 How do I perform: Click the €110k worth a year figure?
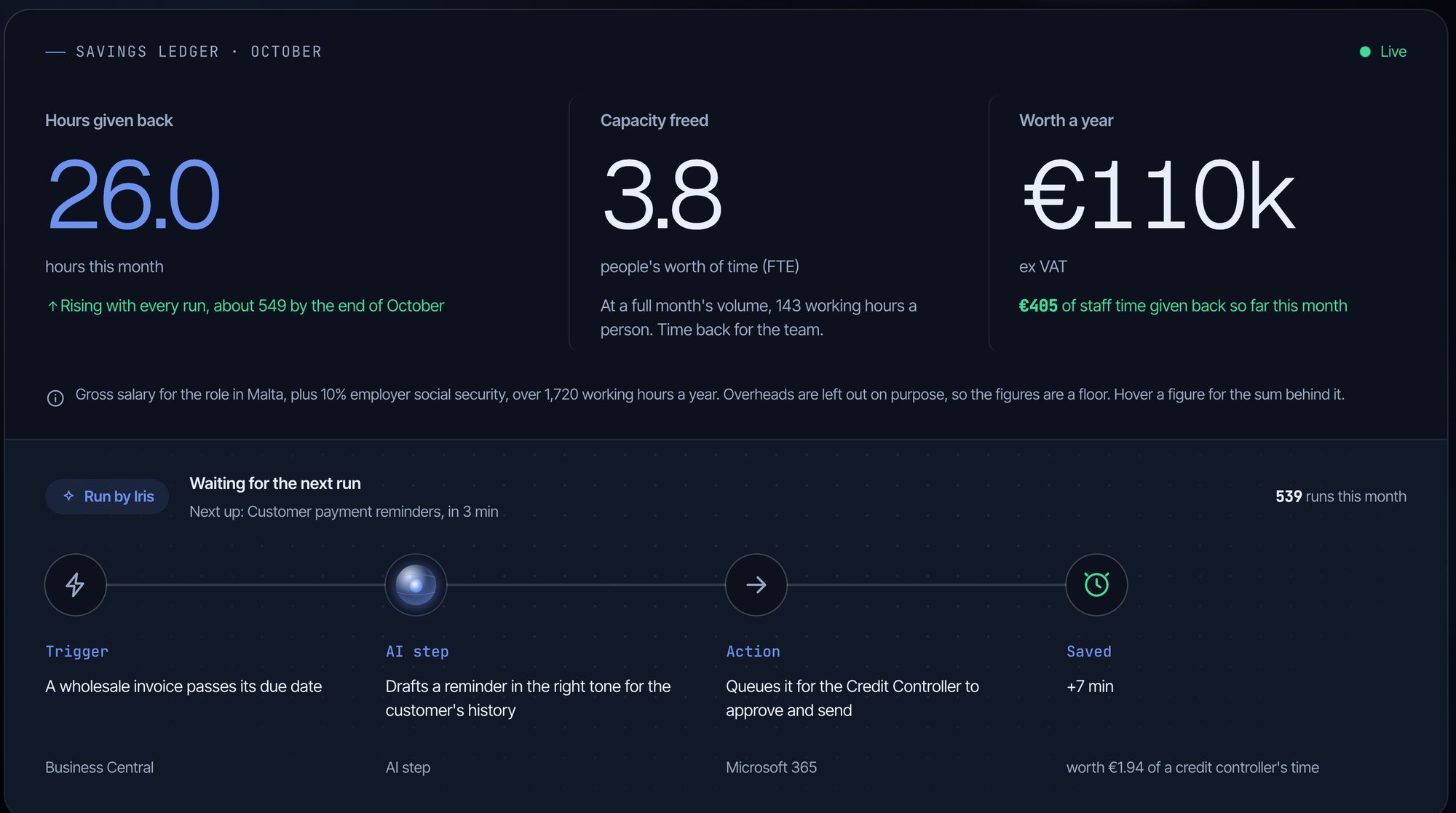[x=1158, y=195]
